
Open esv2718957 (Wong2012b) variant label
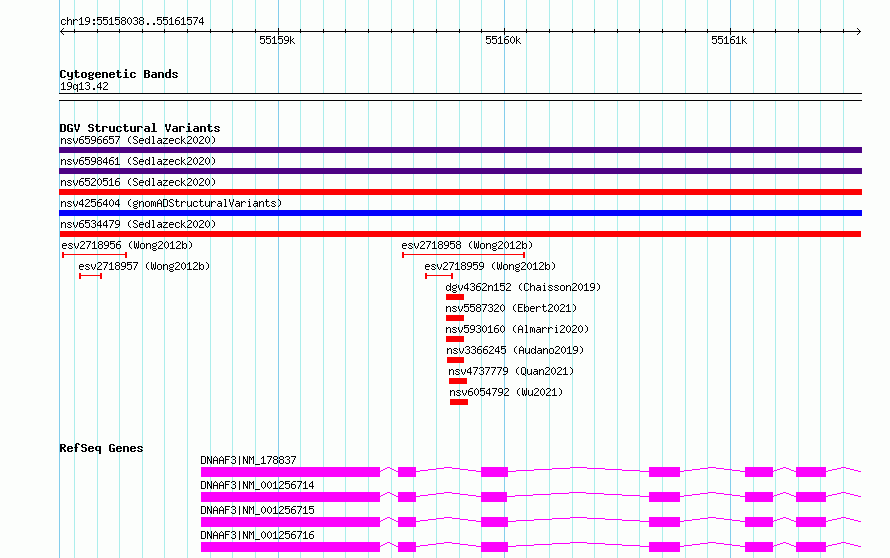144,266
